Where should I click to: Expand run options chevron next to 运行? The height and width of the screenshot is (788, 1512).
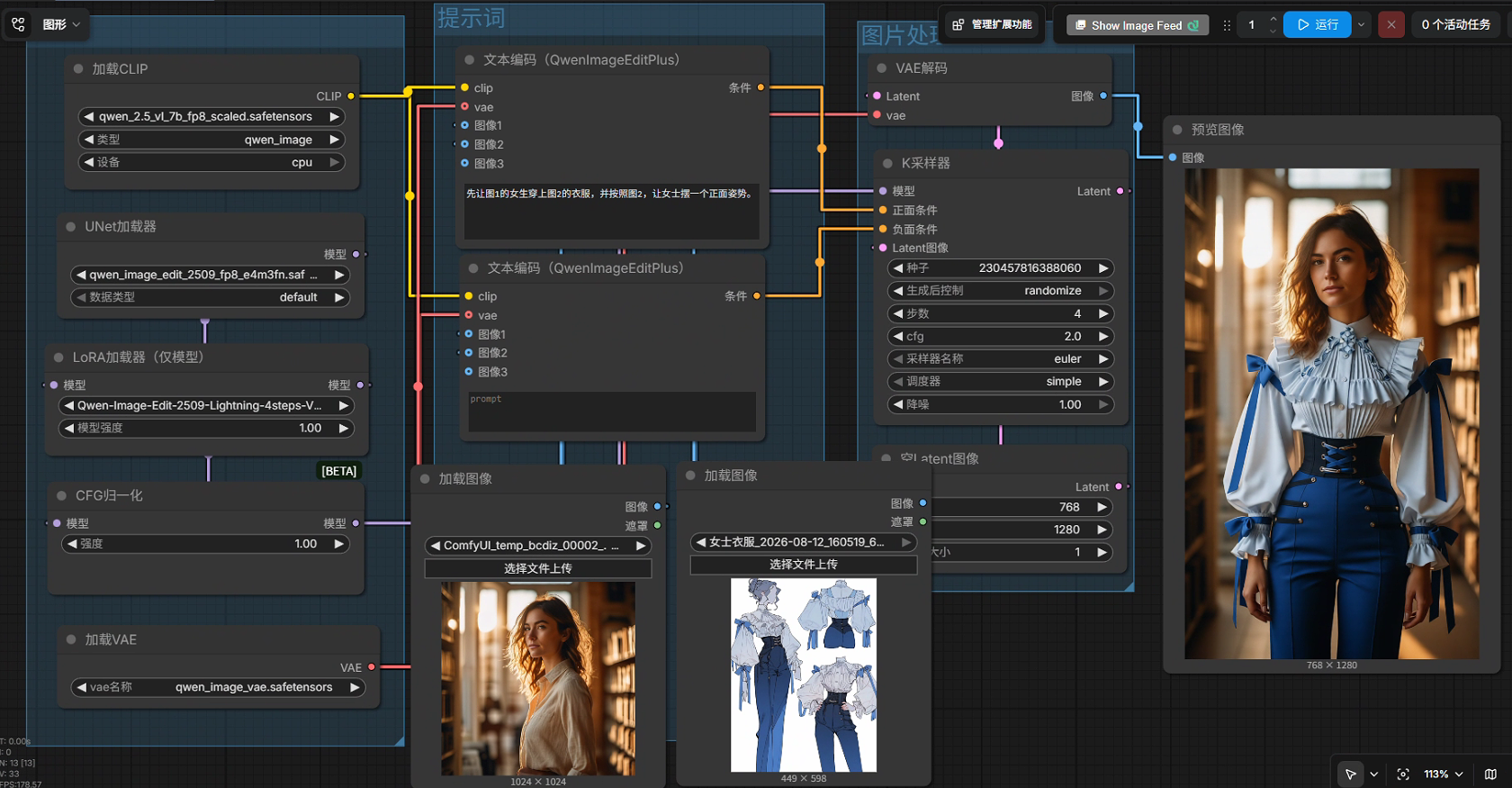(x=1362, y=24)
